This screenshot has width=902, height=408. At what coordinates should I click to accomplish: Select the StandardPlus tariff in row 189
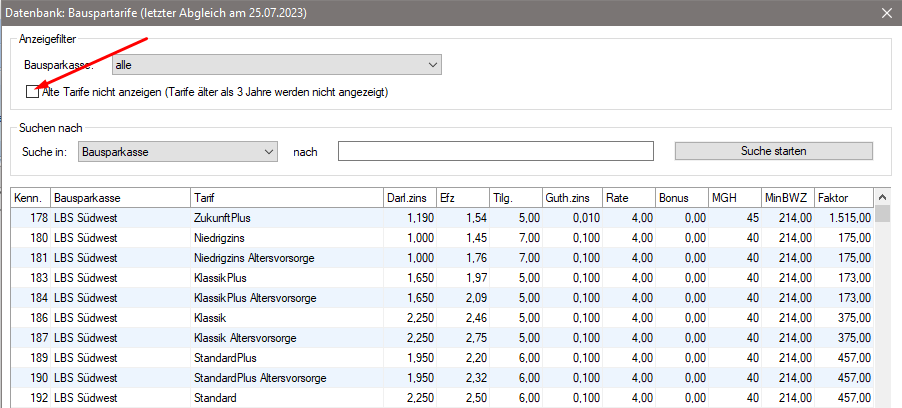point(226,358)
